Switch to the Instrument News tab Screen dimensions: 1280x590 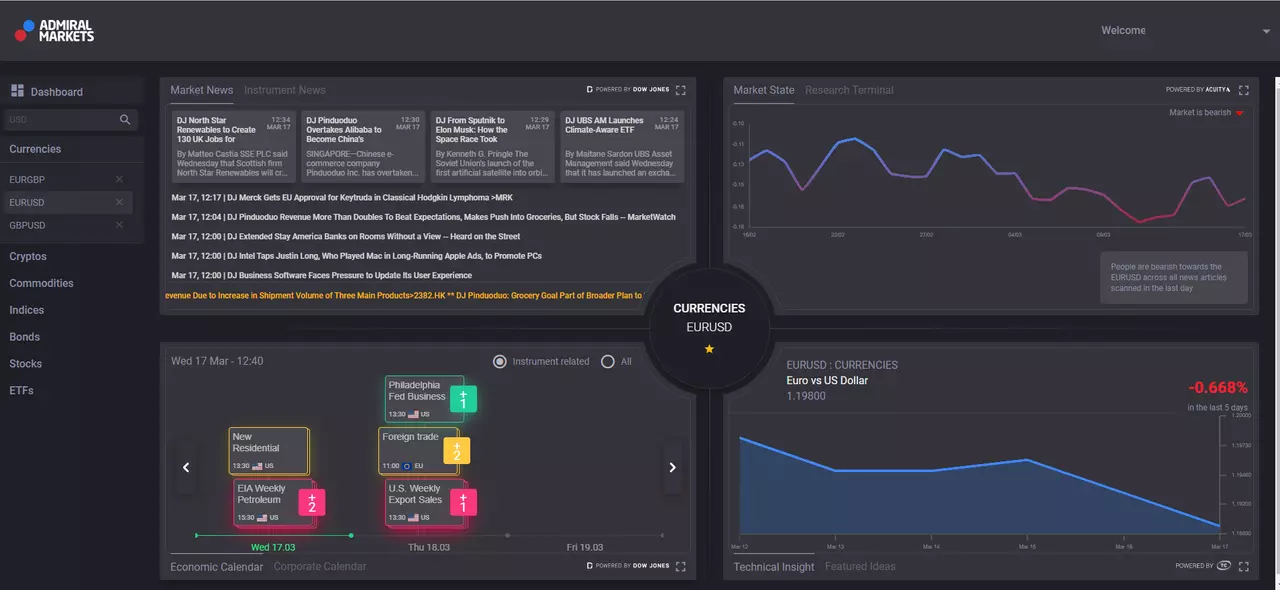(285, 90)
